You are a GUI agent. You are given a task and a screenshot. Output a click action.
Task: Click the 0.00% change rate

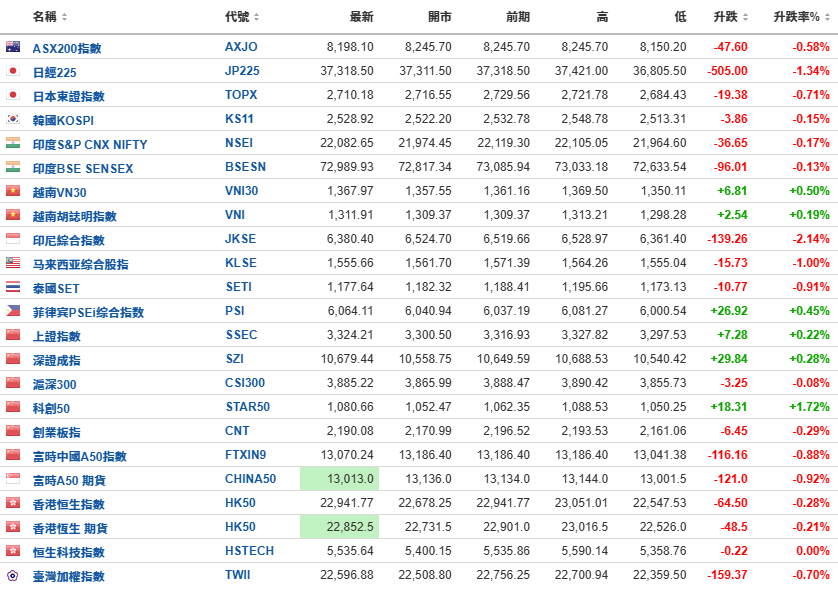813,551
